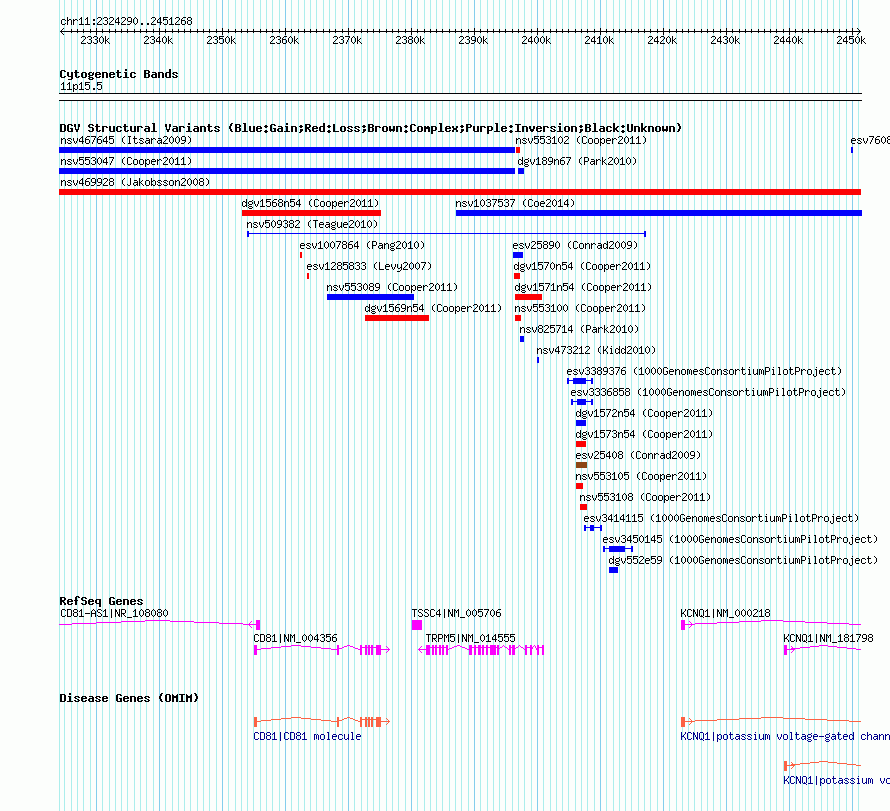The height and width of the screenshot is (811, 890).
Task: Select the orange CD81 OMIM disease gene model
Action: pos(322,722)
